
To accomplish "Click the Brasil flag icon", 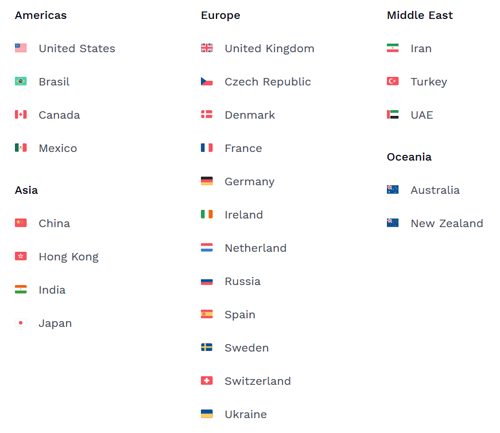I will click(21, 81).
